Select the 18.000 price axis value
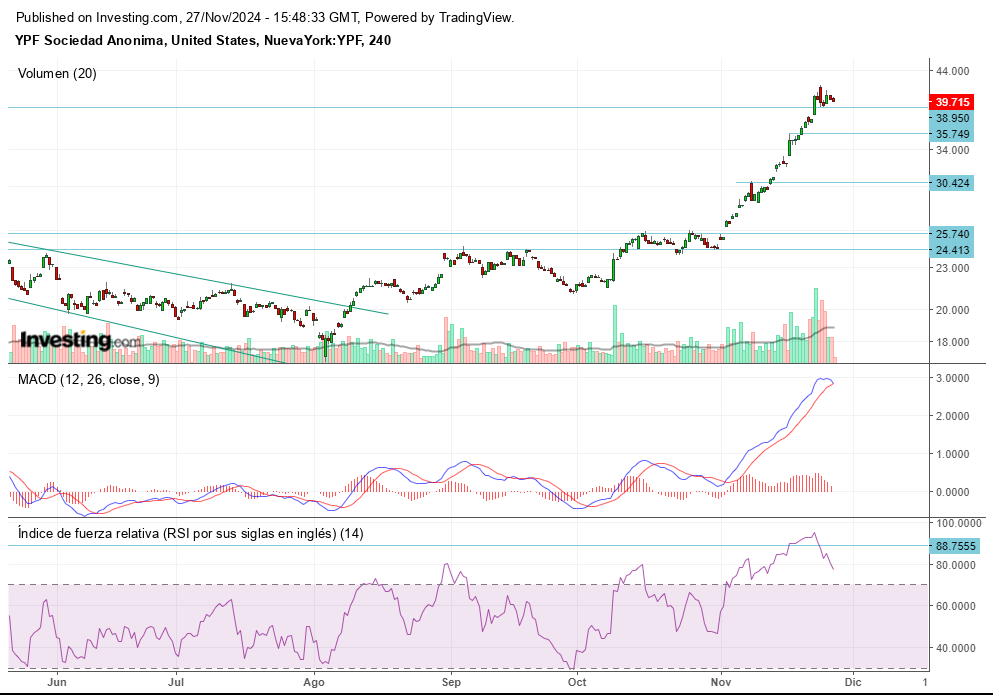The height and width of the screenshot is (695, 993). pos(952,342)
